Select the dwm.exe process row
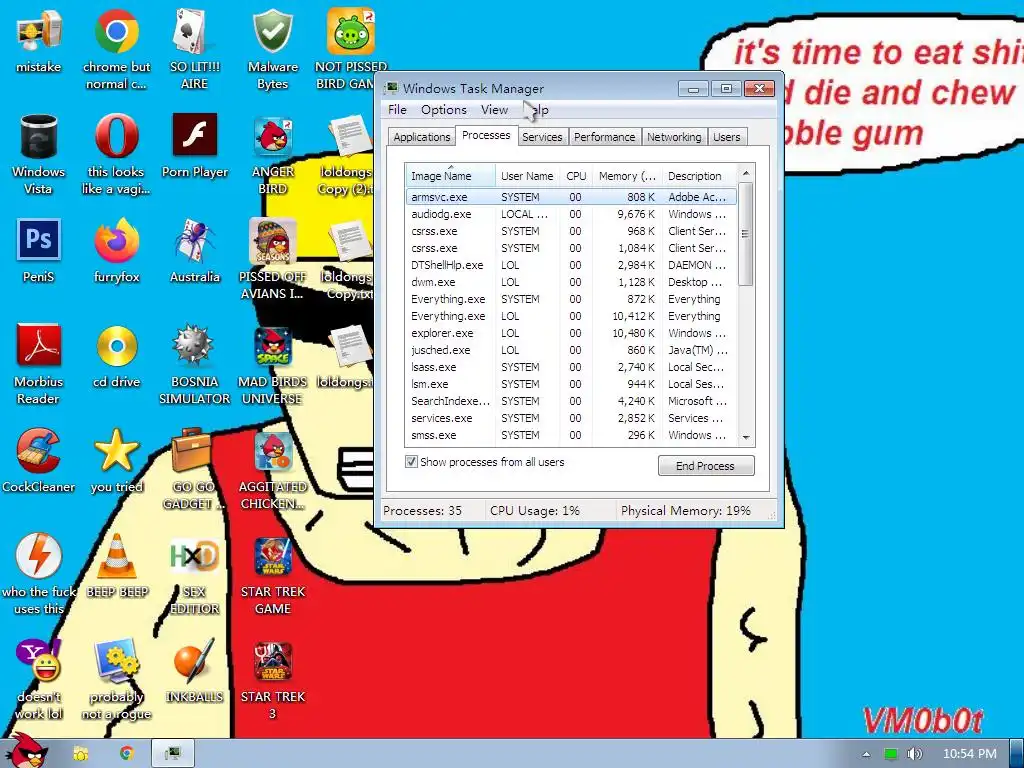This screenshot has height=768, width=1024. coord(571,282)
